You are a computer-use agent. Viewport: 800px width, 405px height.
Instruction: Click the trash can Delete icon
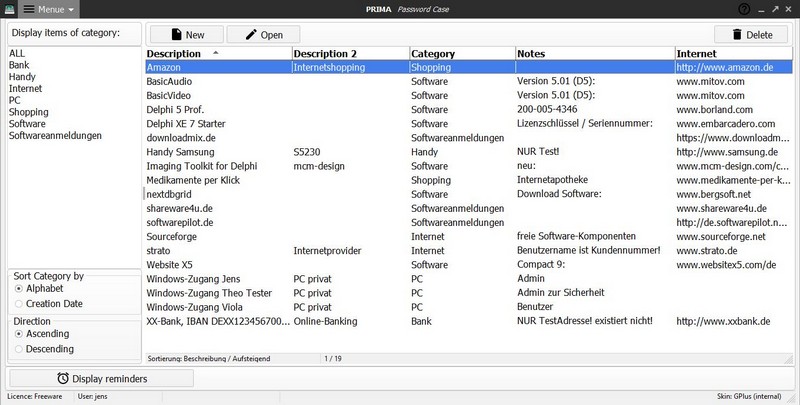(x=737, y=35)
